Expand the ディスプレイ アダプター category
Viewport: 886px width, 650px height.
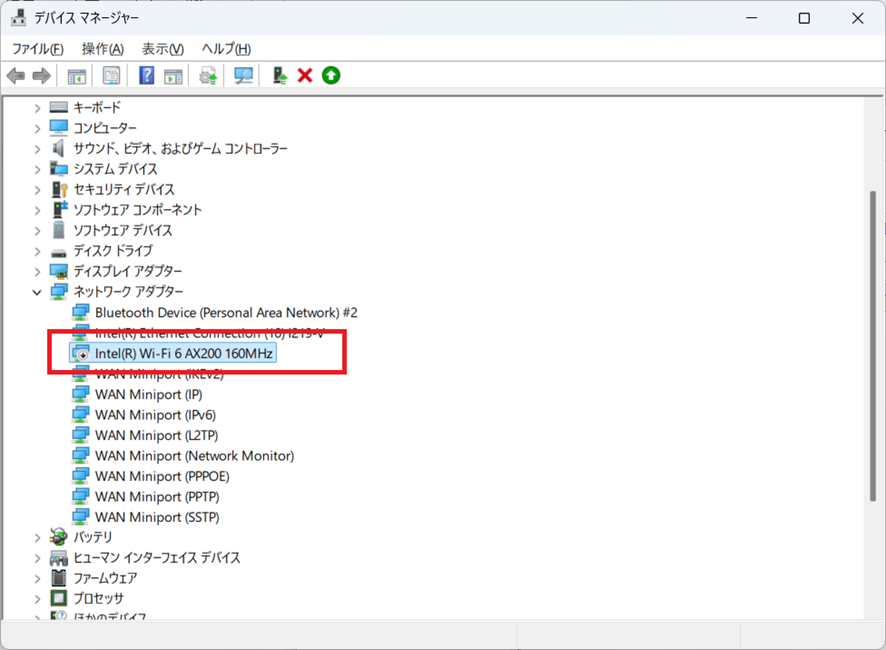pos(38,271)
